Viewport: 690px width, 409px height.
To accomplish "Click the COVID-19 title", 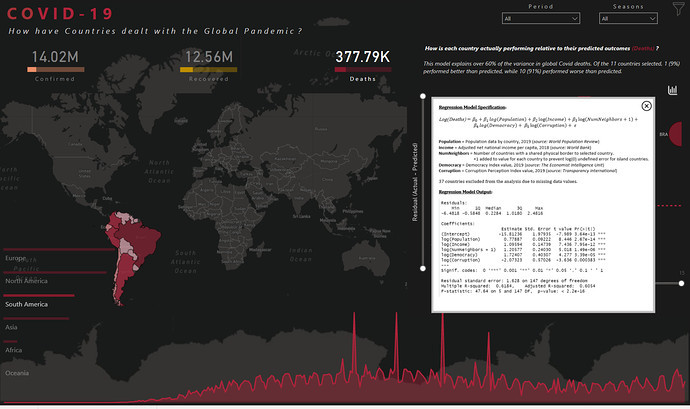I will 60,14.
